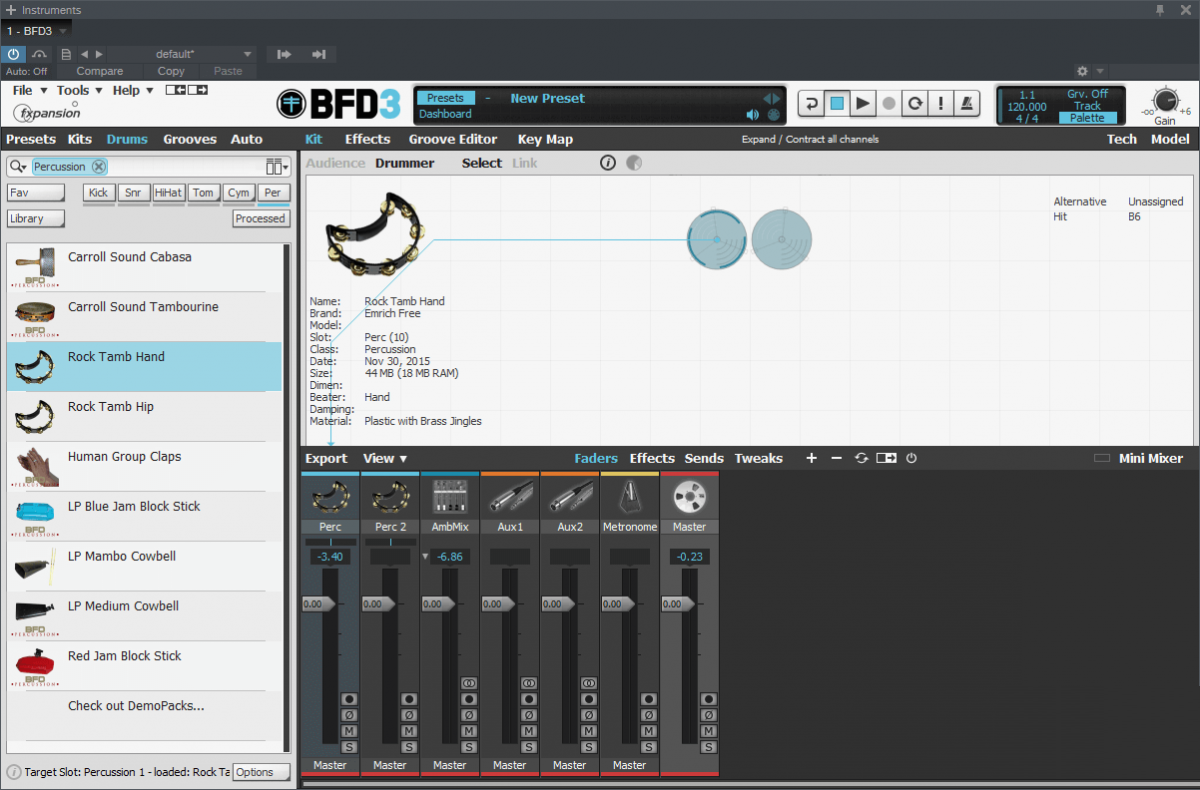Click the plugin gear settings icon

point(1082,71)
